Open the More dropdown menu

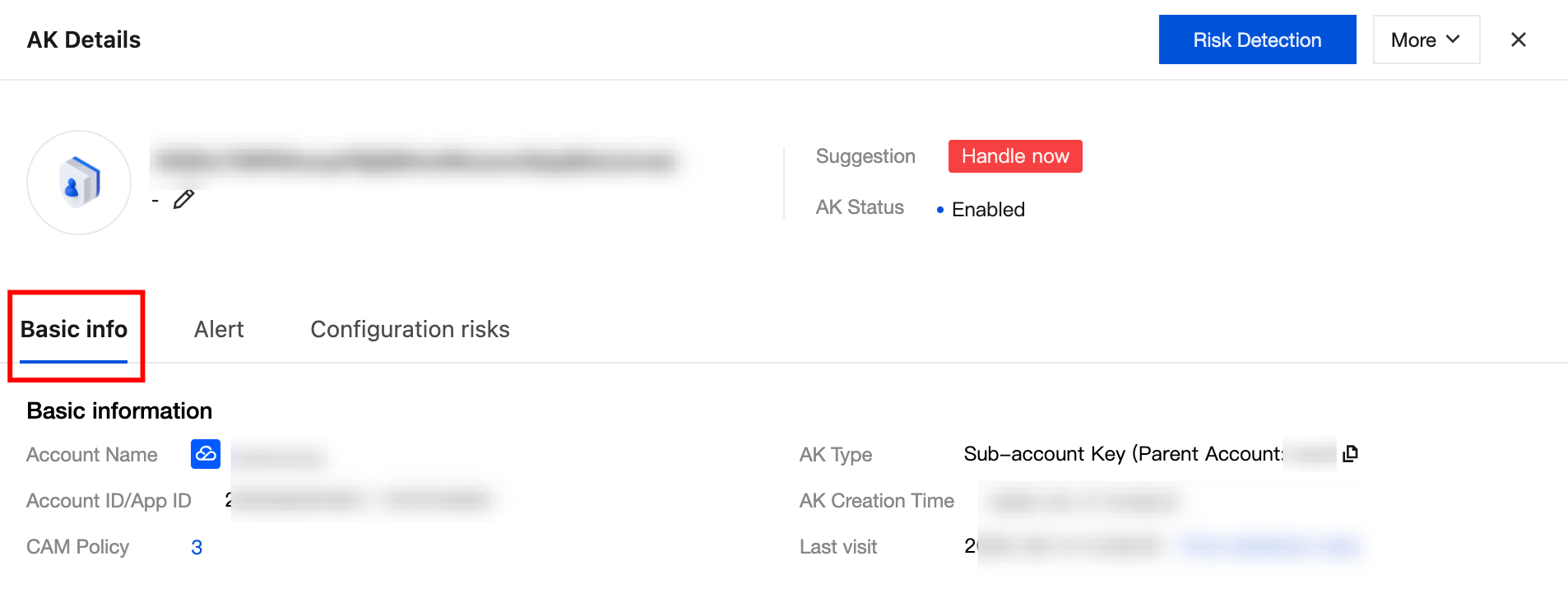click(1426, 39)
